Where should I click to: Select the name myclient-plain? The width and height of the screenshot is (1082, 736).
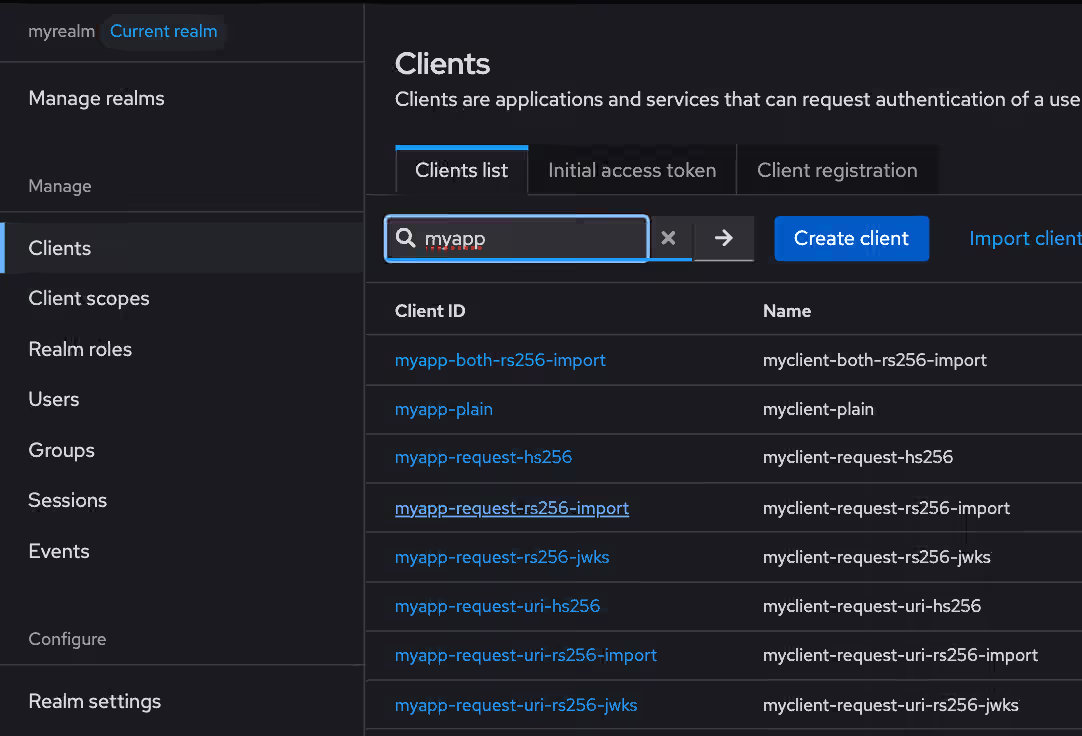(818, 410)
